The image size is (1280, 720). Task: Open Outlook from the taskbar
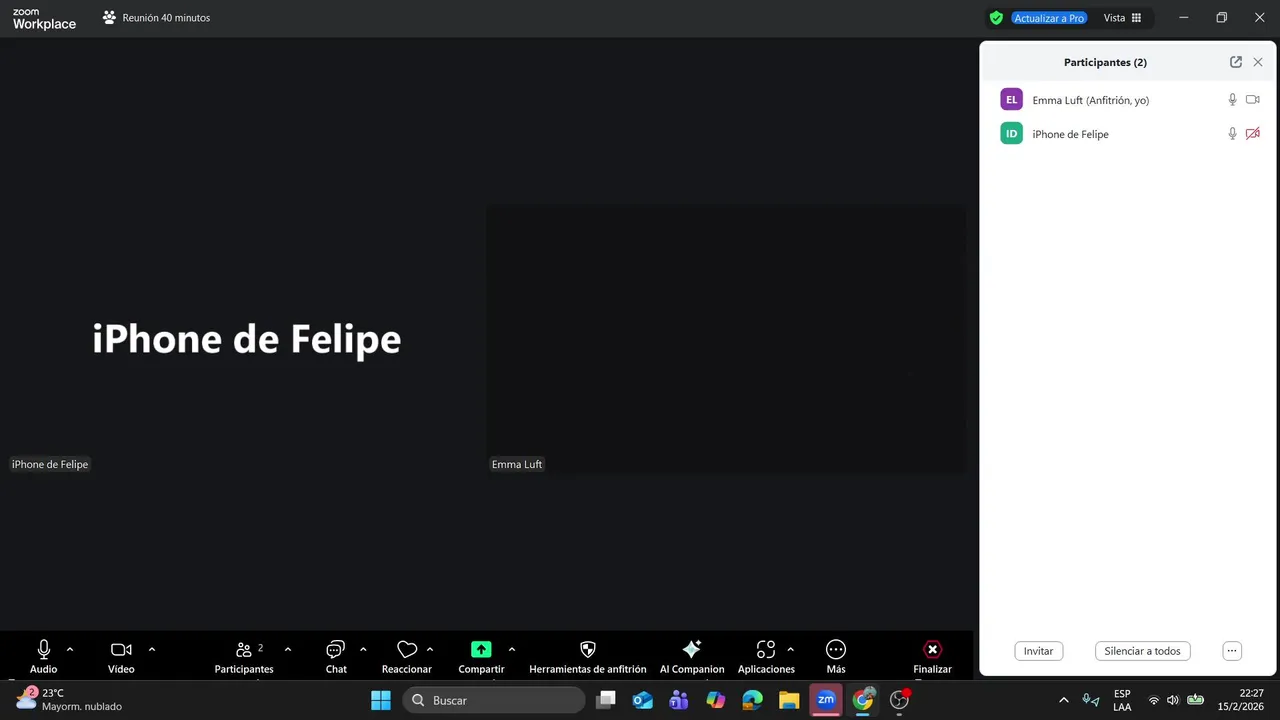(x=643, y=700)
